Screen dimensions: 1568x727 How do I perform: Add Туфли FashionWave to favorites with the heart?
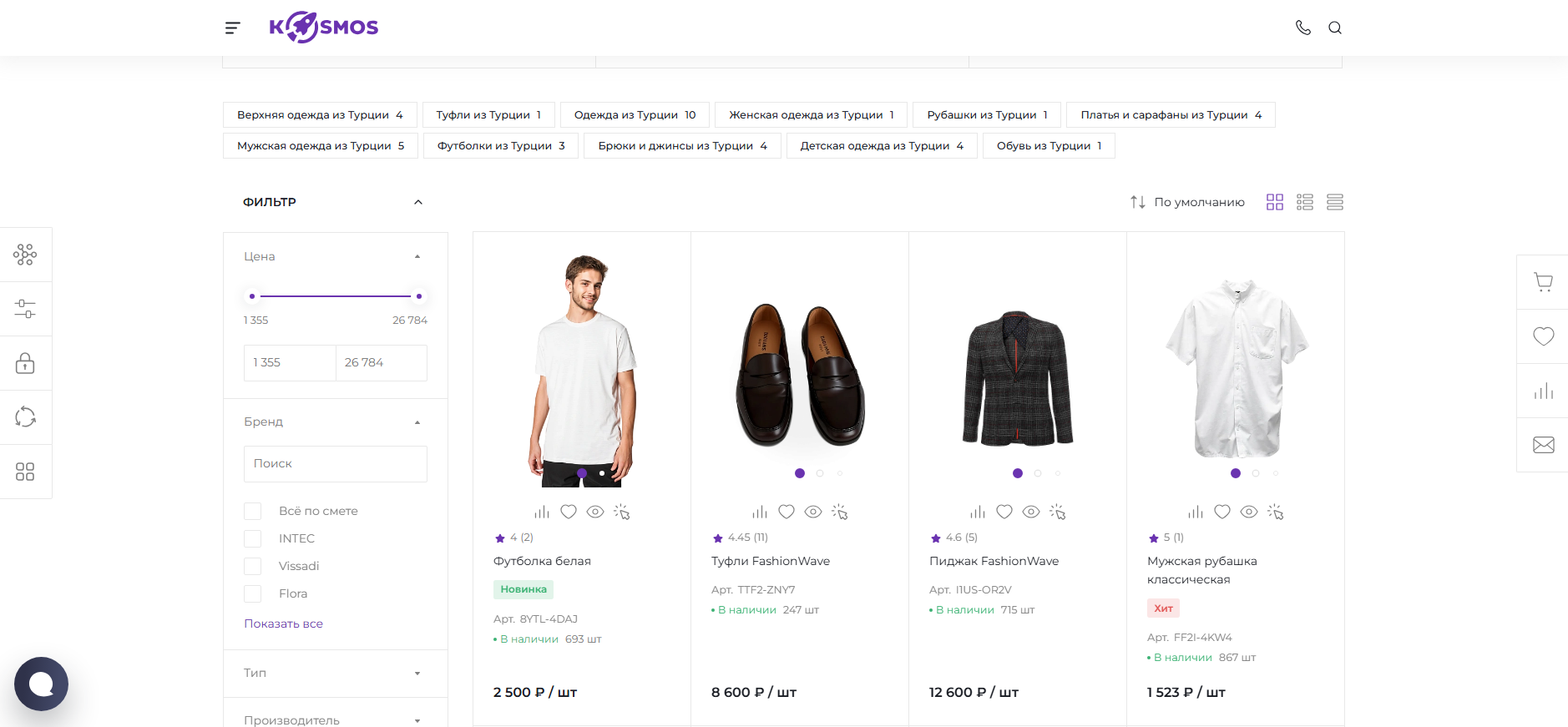787,512
